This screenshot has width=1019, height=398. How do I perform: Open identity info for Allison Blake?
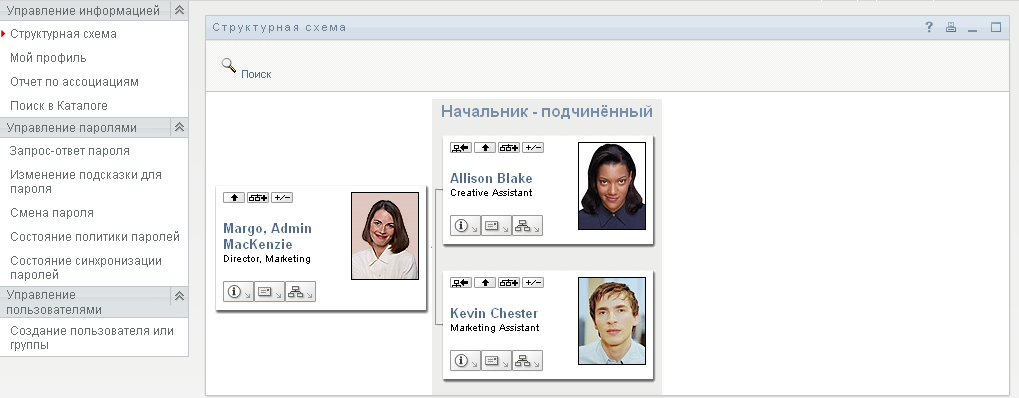point(465,226)
